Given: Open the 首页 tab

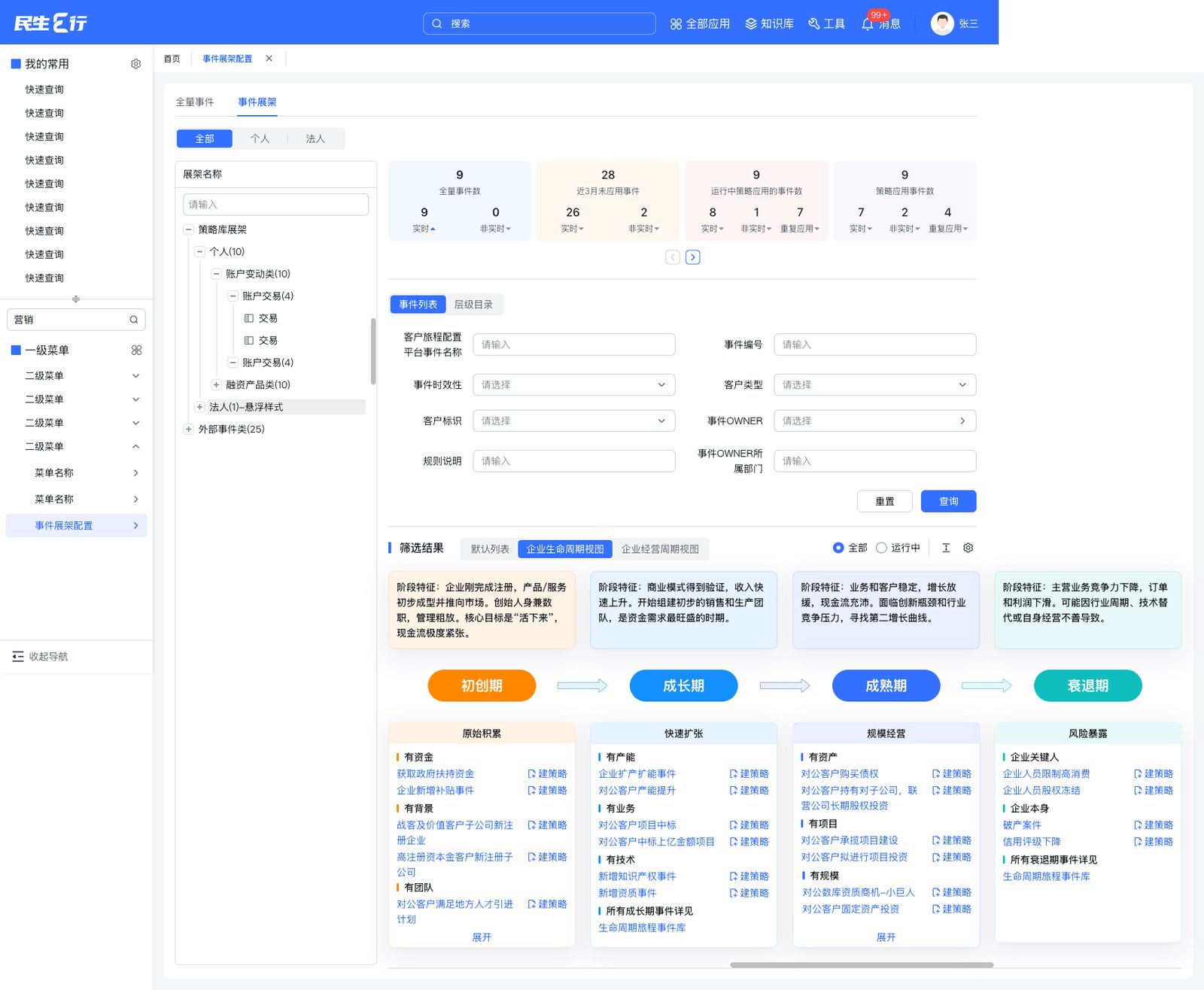Looking at the screenshot, I should coord(172,59).
